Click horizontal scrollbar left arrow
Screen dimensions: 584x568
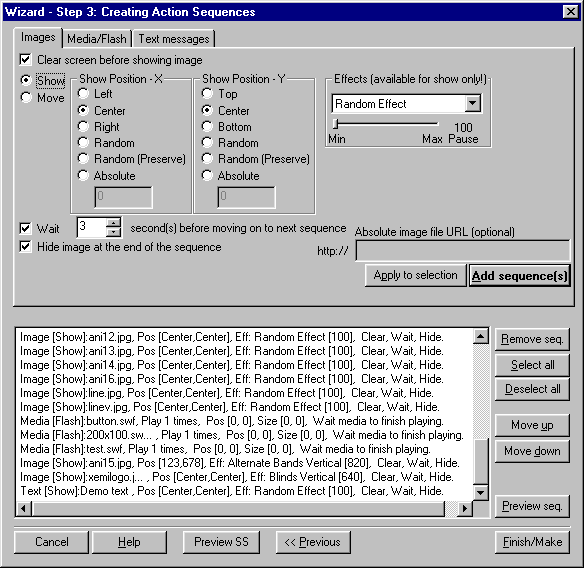[24, 508]
